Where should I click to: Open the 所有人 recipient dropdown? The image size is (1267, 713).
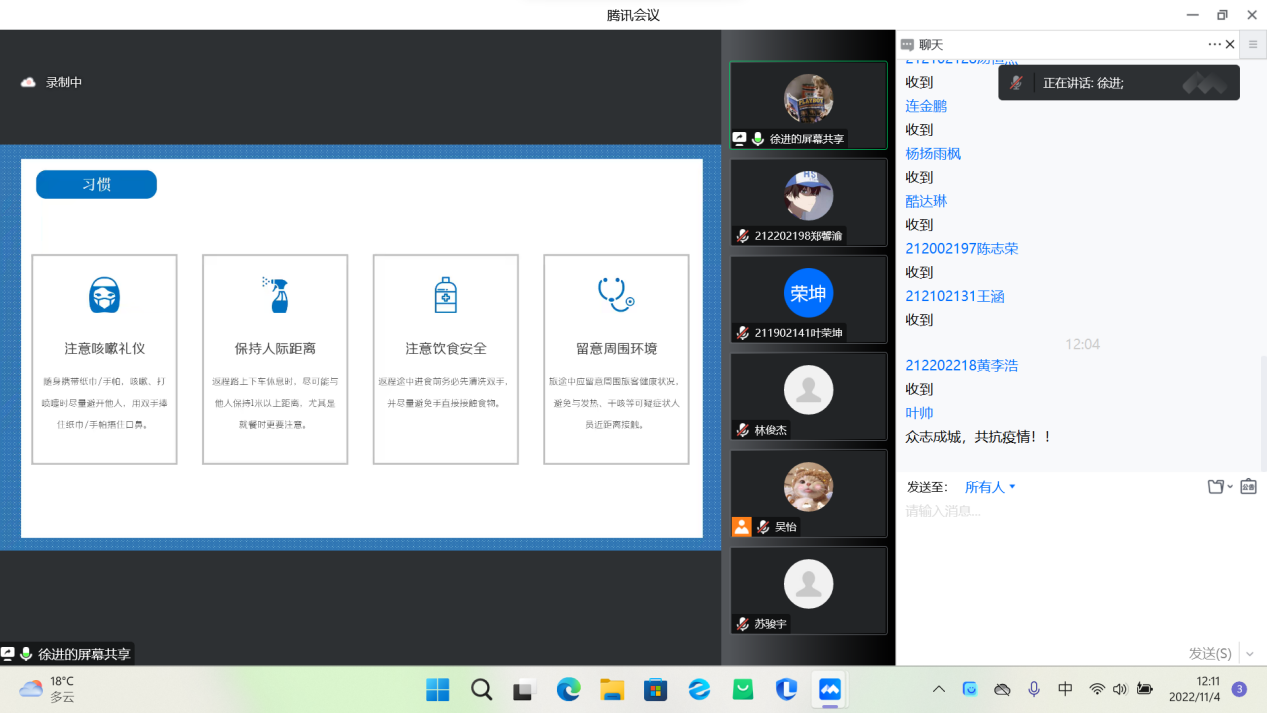[989, 486]
